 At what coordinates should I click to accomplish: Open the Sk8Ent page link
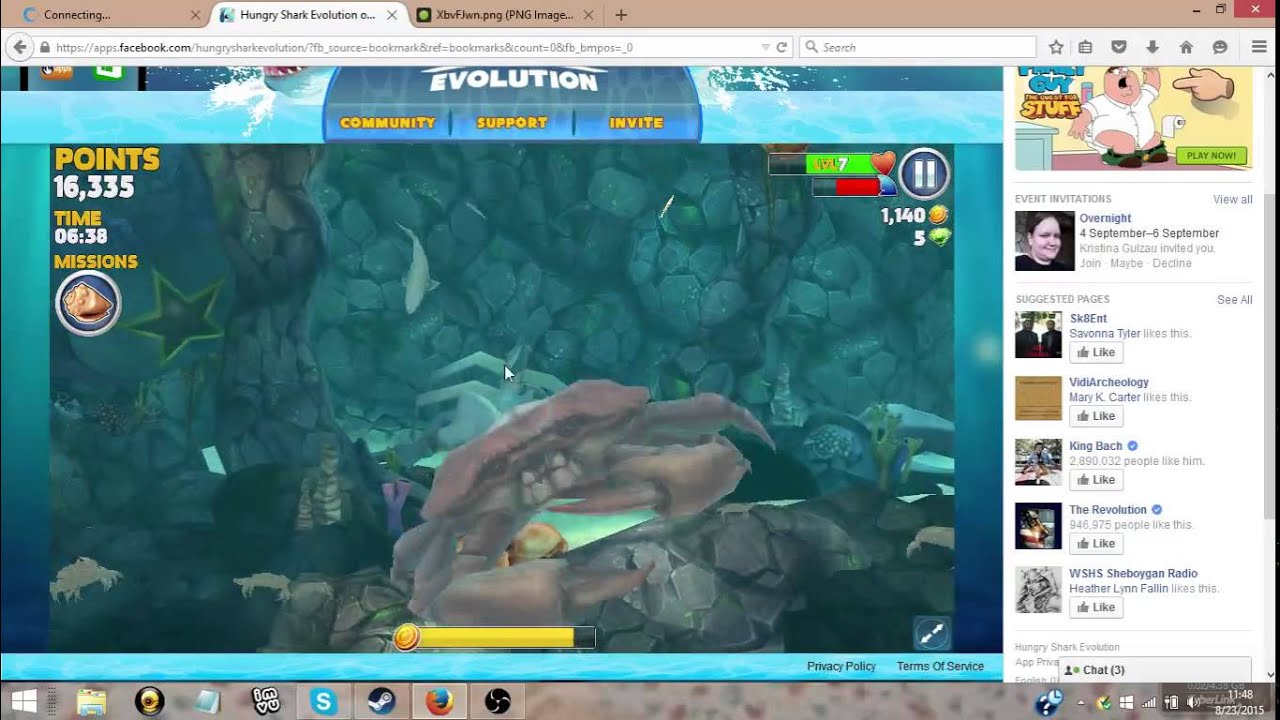click(x=1088, y=318)
